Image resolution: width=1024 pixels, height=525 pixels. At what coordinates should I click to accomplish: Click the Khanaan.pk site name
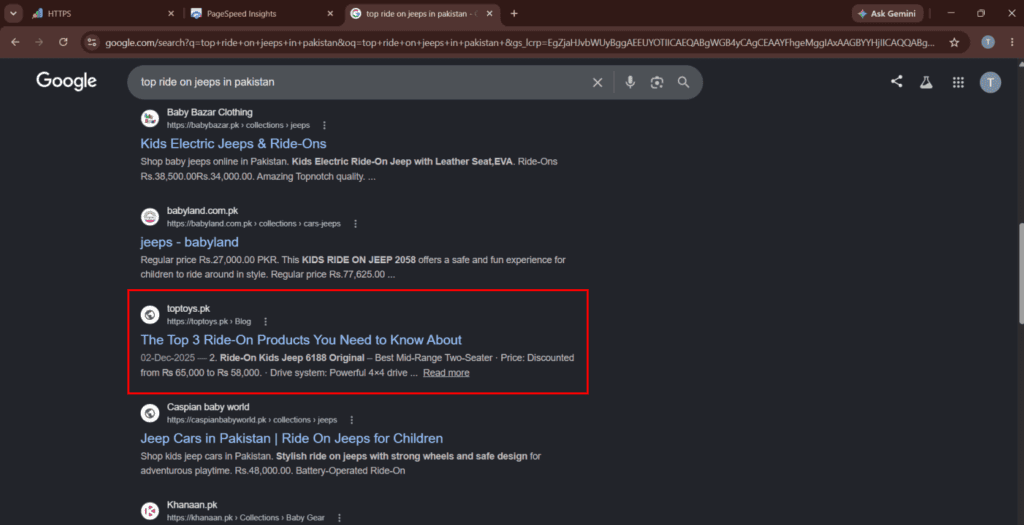coord(192,505)
